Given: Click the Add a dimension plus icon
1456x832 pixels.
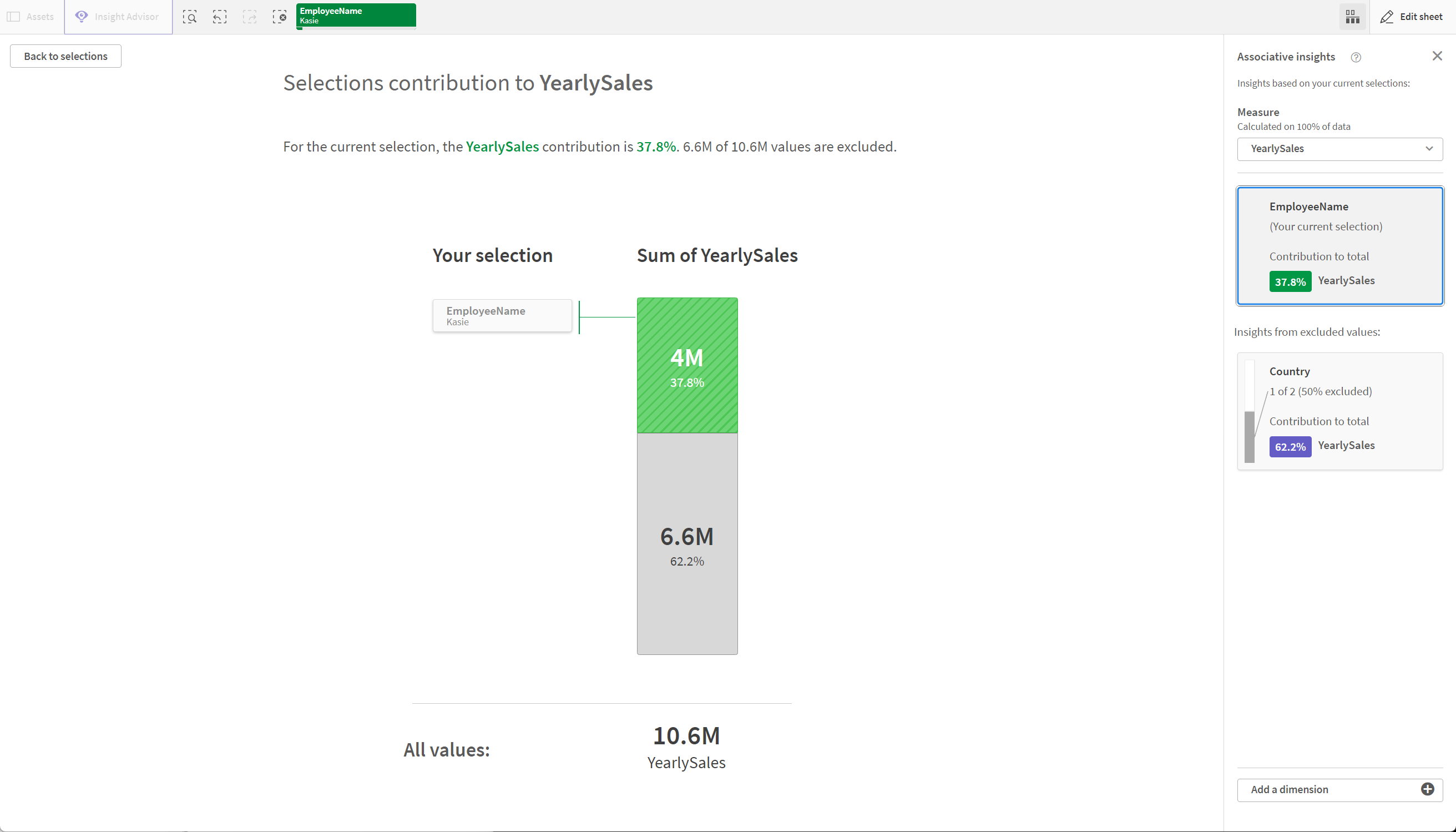Looking at the screenshot, I should [x=1429, y=790].
